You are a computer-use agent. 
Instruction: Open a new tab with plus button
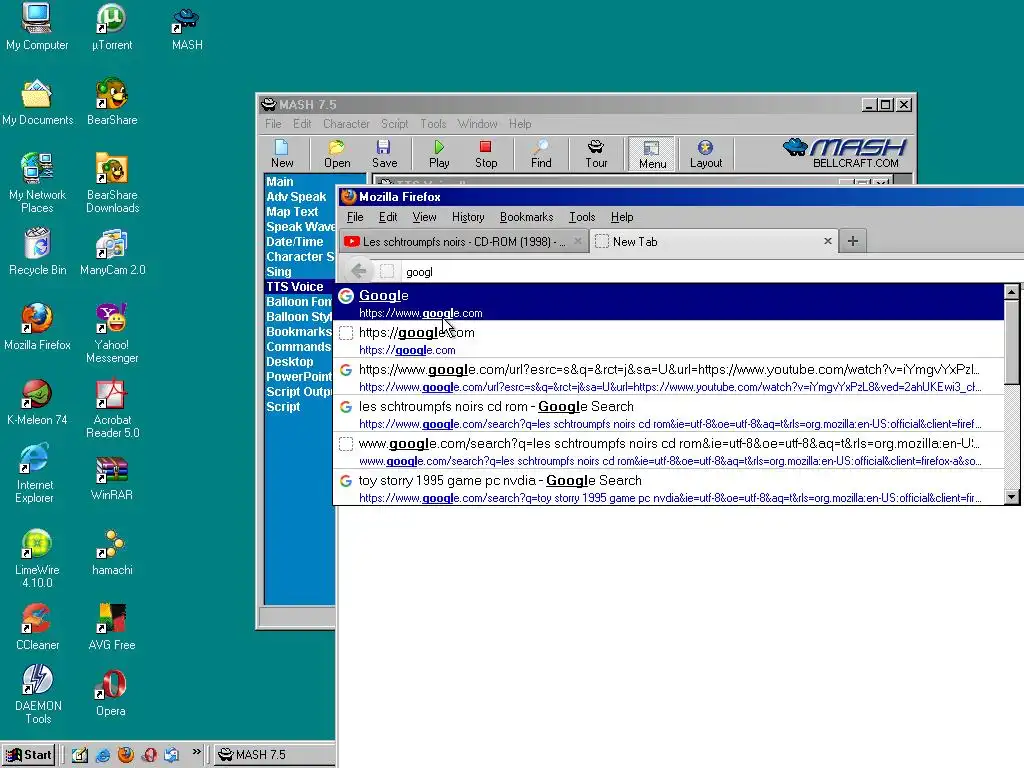(852, 241)
